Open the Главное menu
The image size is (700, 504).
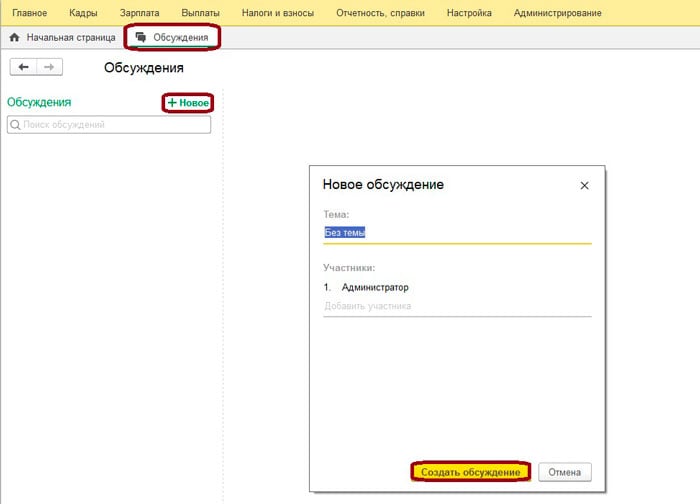[x=29, y=13]
